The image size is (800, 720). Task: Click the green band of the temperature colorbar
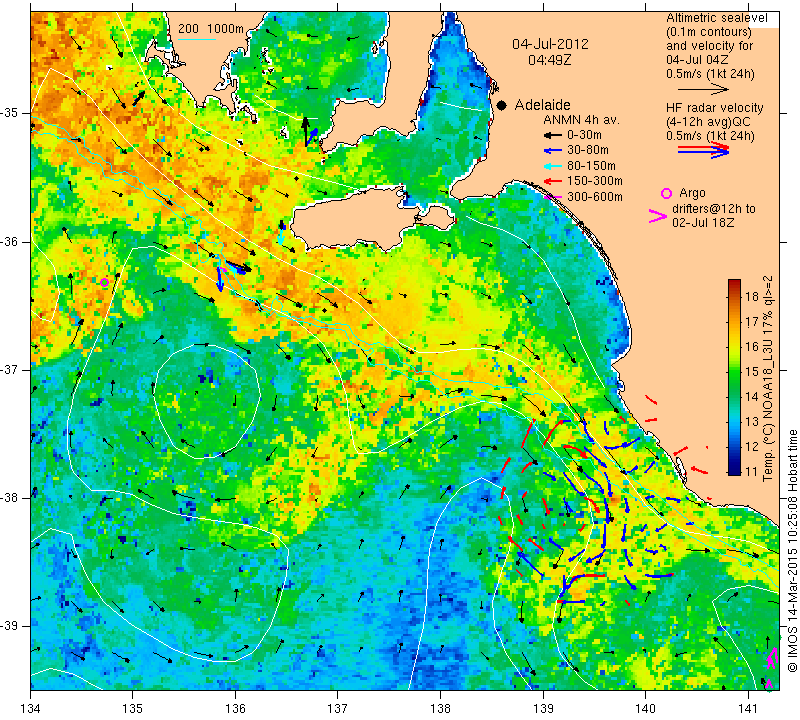[x=734, y=378]
